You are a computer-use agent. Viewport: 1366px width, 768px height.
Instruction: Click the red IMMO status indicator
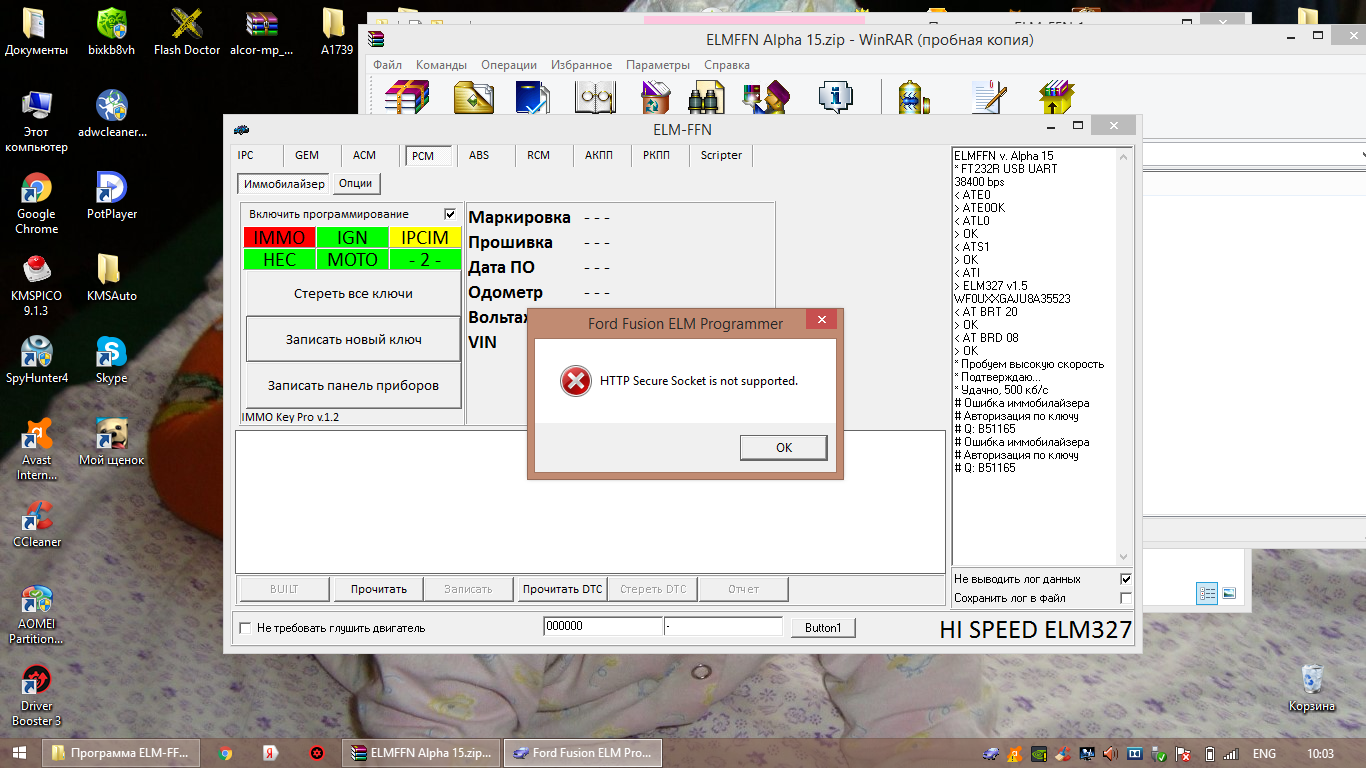click(279, 238)
